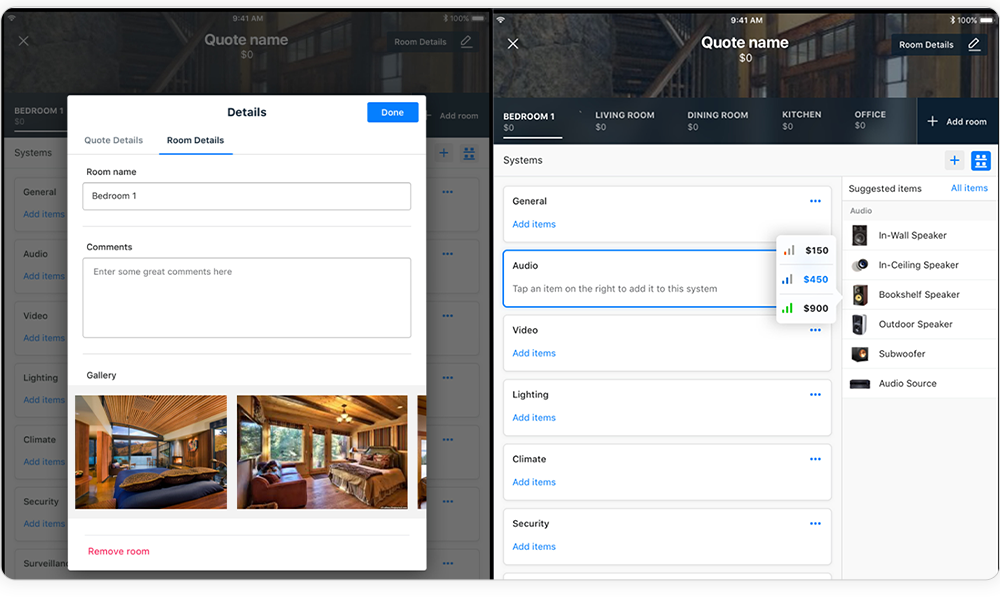Select the Bookshelf Speaker icon
Image resolution: width=1000 pixels, height=605 pixels.
pos(860,295)
